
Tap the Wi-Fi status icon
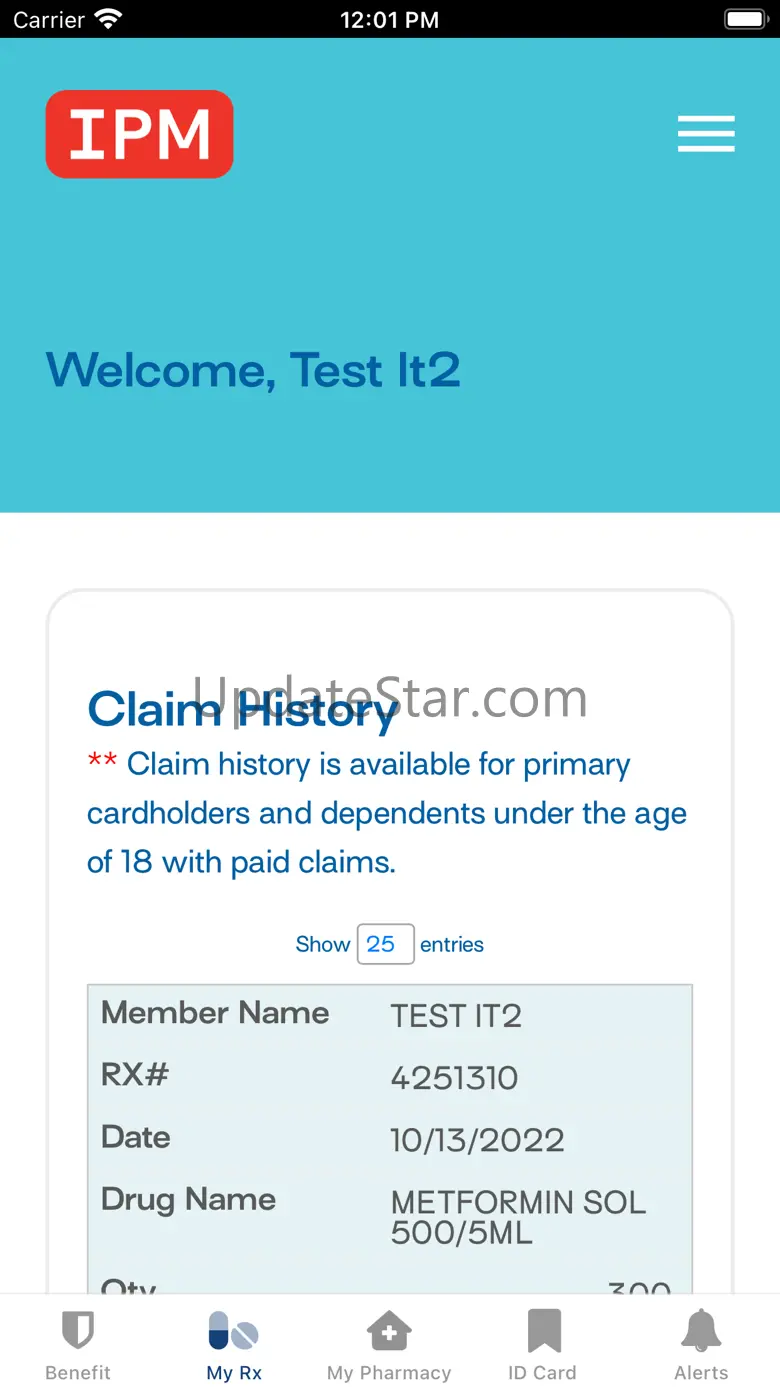(108, 19)
